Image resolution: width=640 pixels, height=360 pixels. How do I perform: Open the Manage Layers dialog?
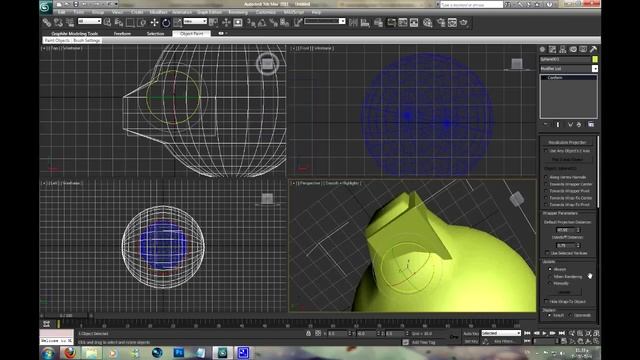[378, 22]
